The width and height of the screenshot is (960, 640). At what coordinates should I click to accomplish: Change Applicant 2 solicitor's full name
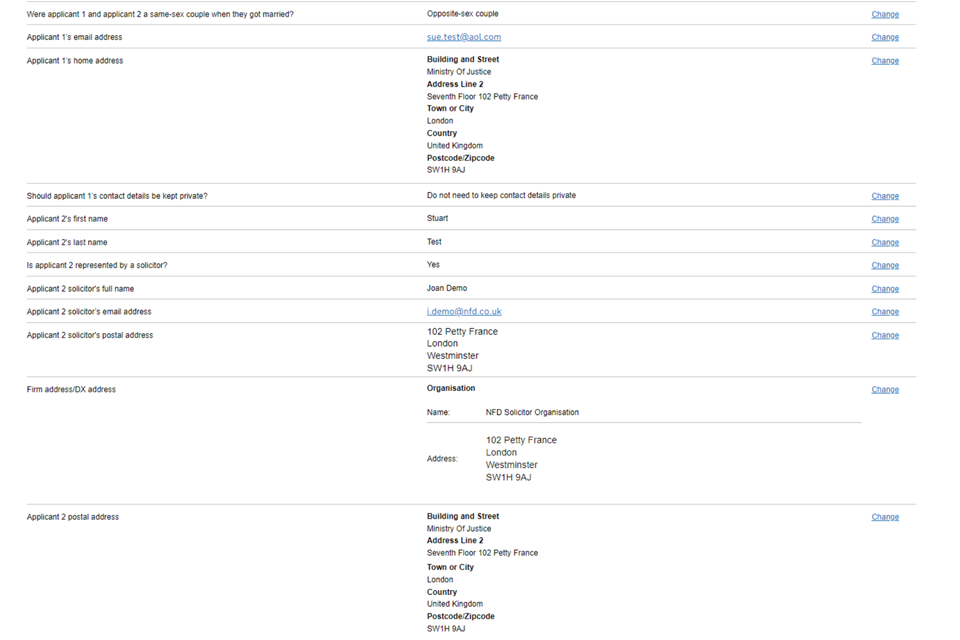(x=884, y=289)
